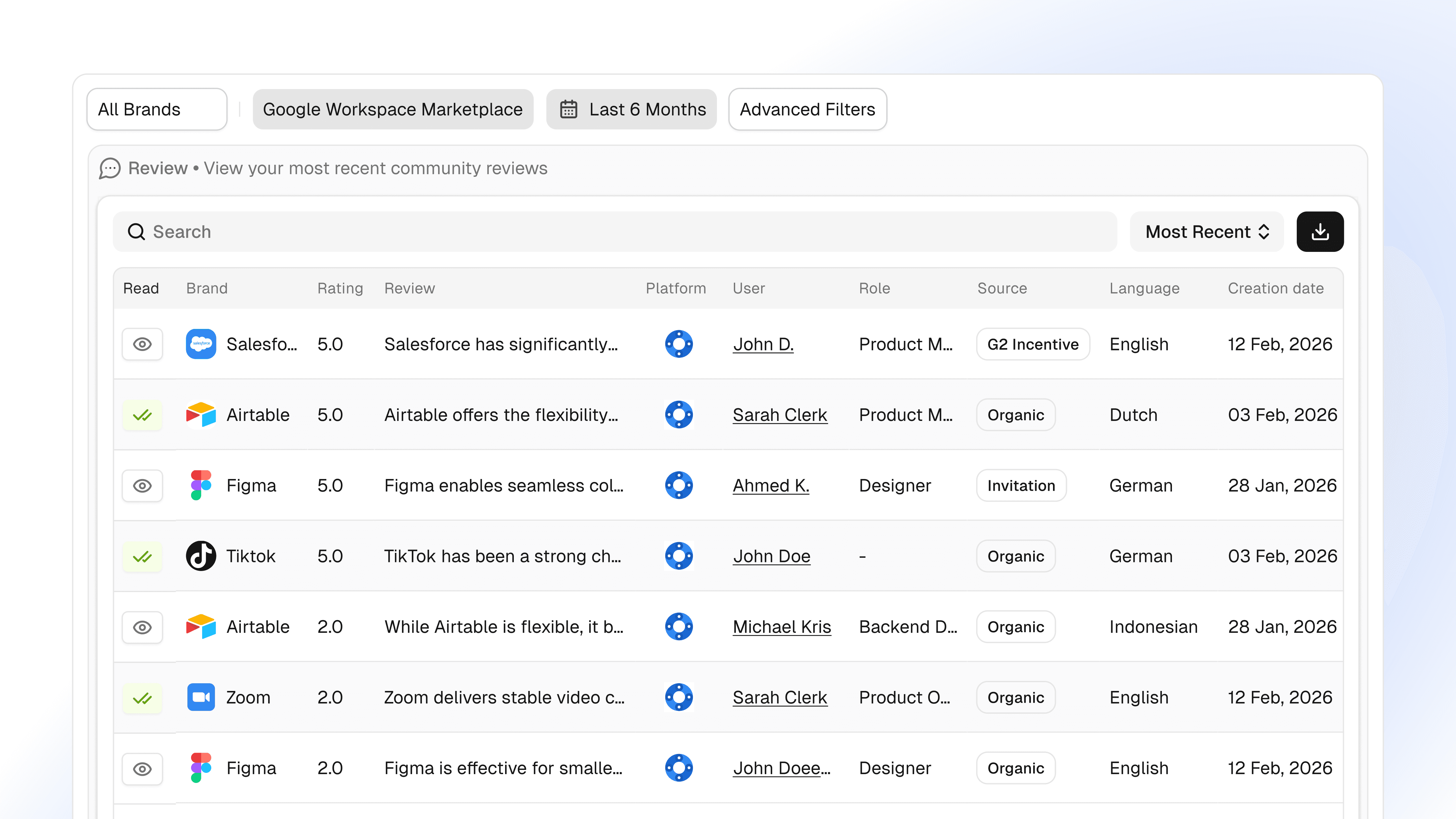Screen dimensions: 1456x819
Task: Click the G2 Incentive source tag
Action: click(1033, 344)
